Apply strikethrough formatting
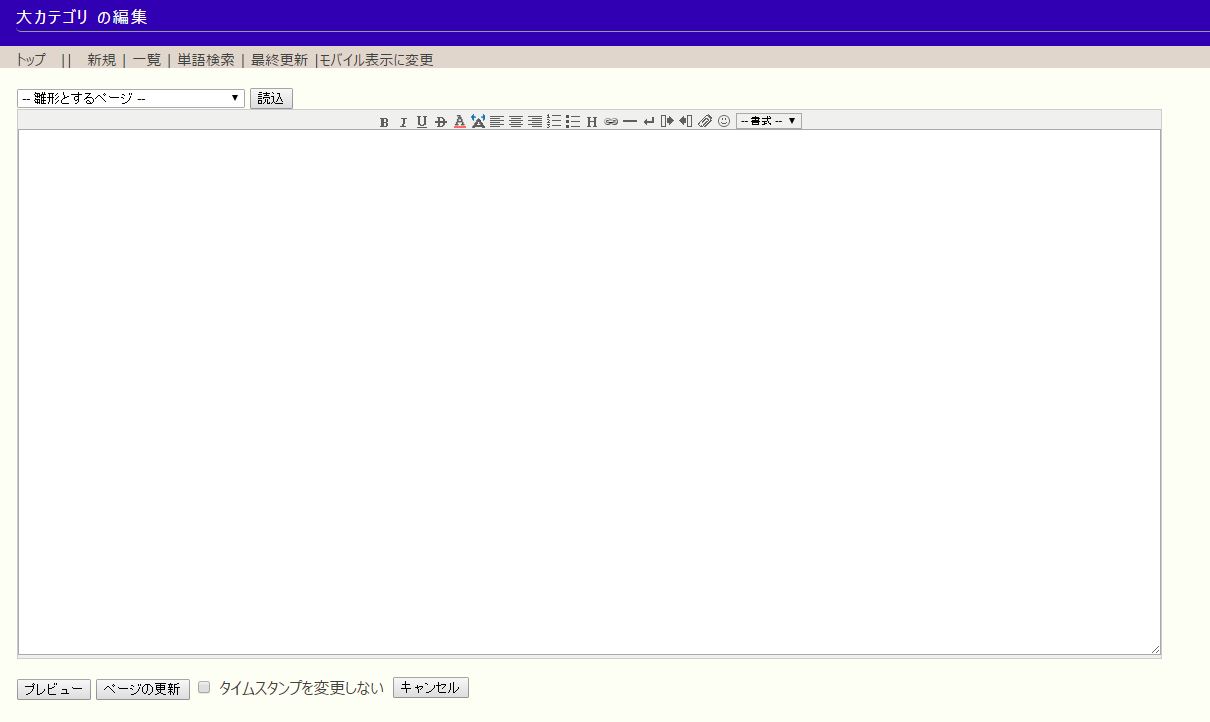1210x722 pixels. coord(441,122)
